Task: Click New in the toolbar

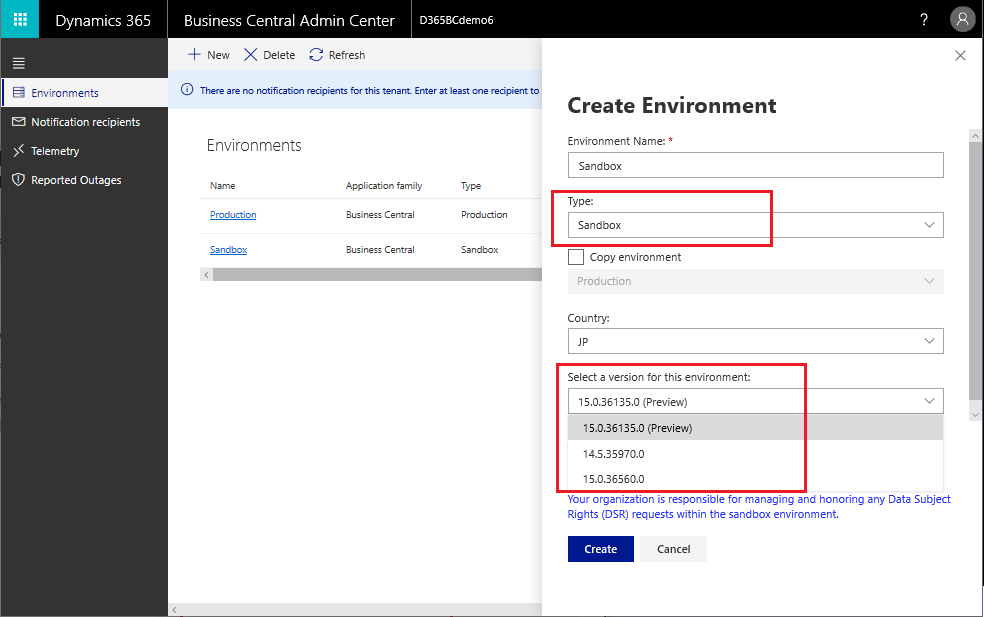Action: pyautogui.click(x=208, y=55)
